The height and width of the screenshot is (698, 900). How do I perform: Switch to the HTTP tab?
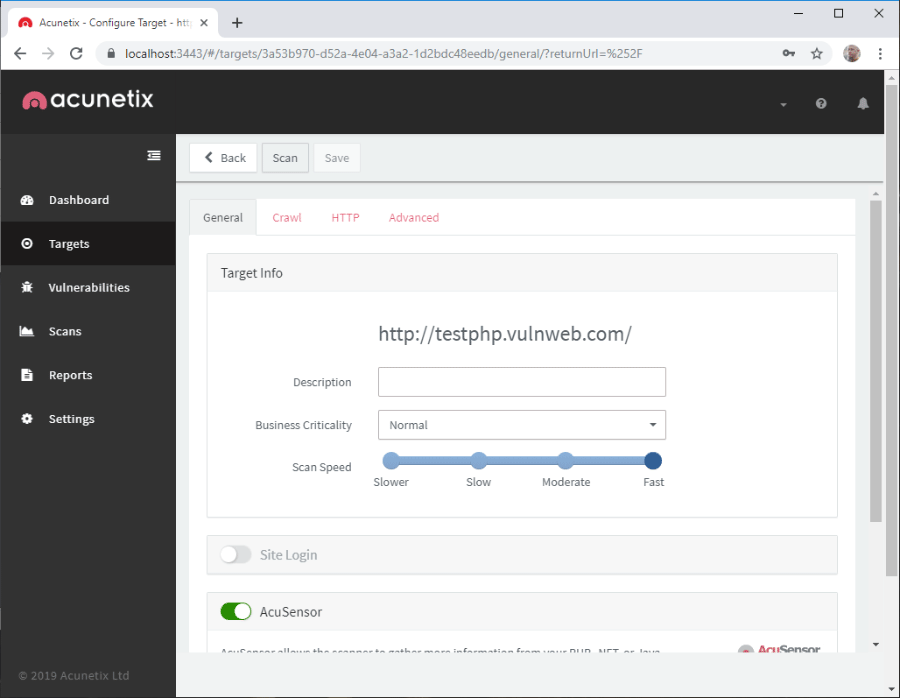coord(345,218)
